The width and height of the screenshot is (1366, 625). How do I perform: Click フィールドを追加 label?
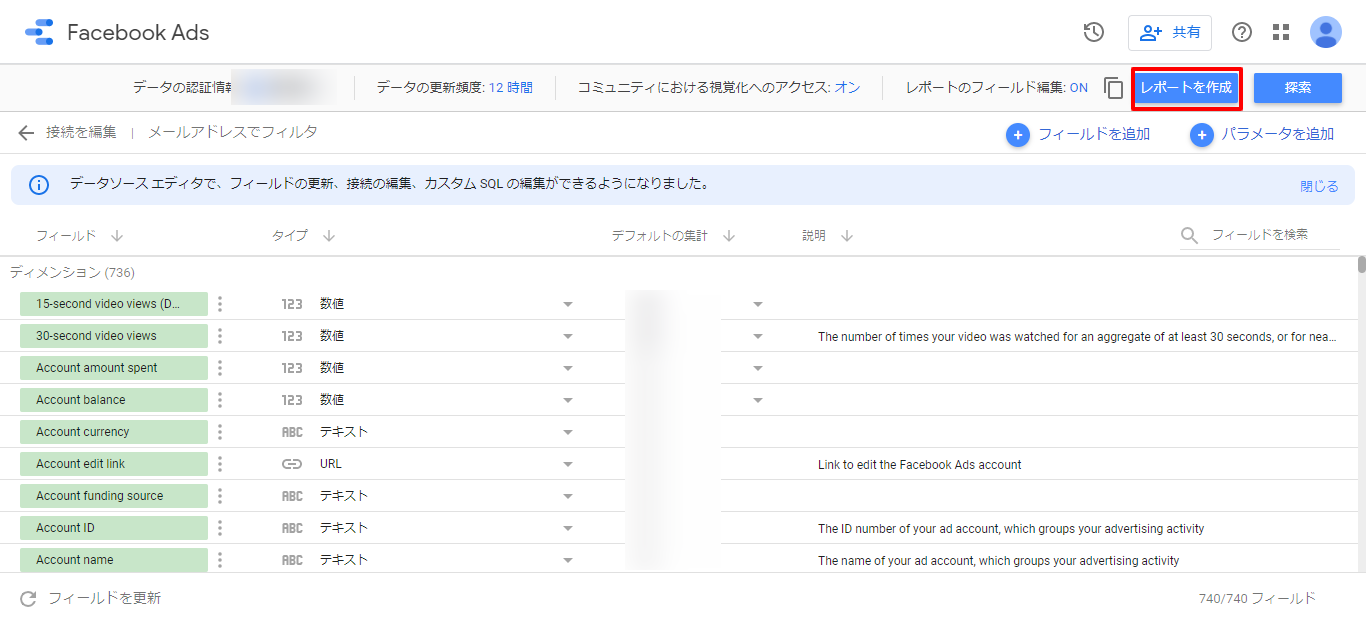click(1094, 134)
